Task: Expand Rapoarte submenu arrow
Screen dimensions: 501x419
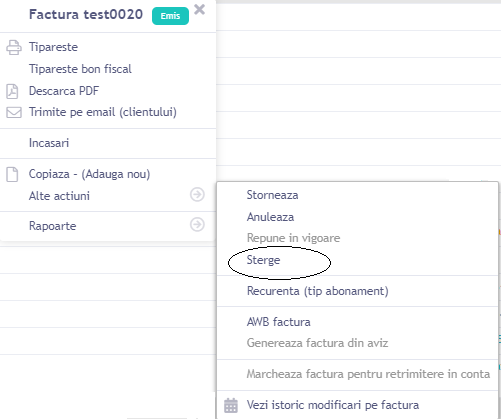Action: click(197, 224)
